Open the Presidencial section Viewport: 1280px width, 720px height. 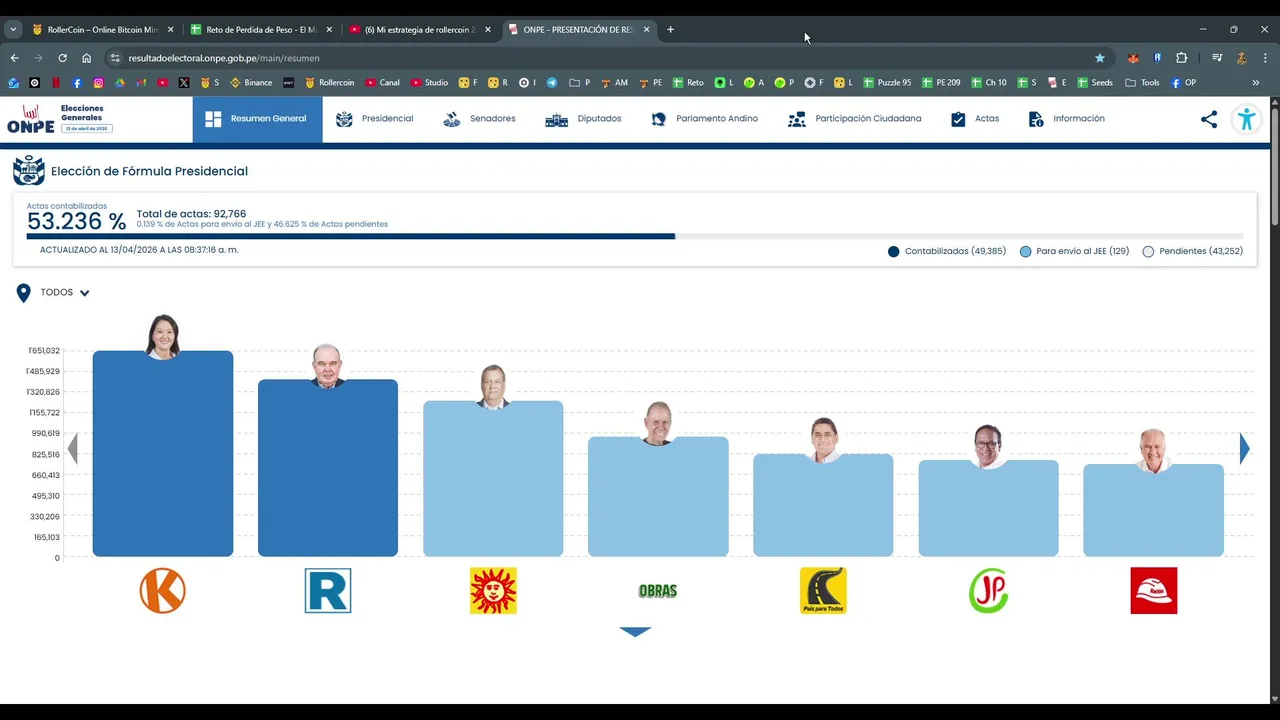click(374, 119)
